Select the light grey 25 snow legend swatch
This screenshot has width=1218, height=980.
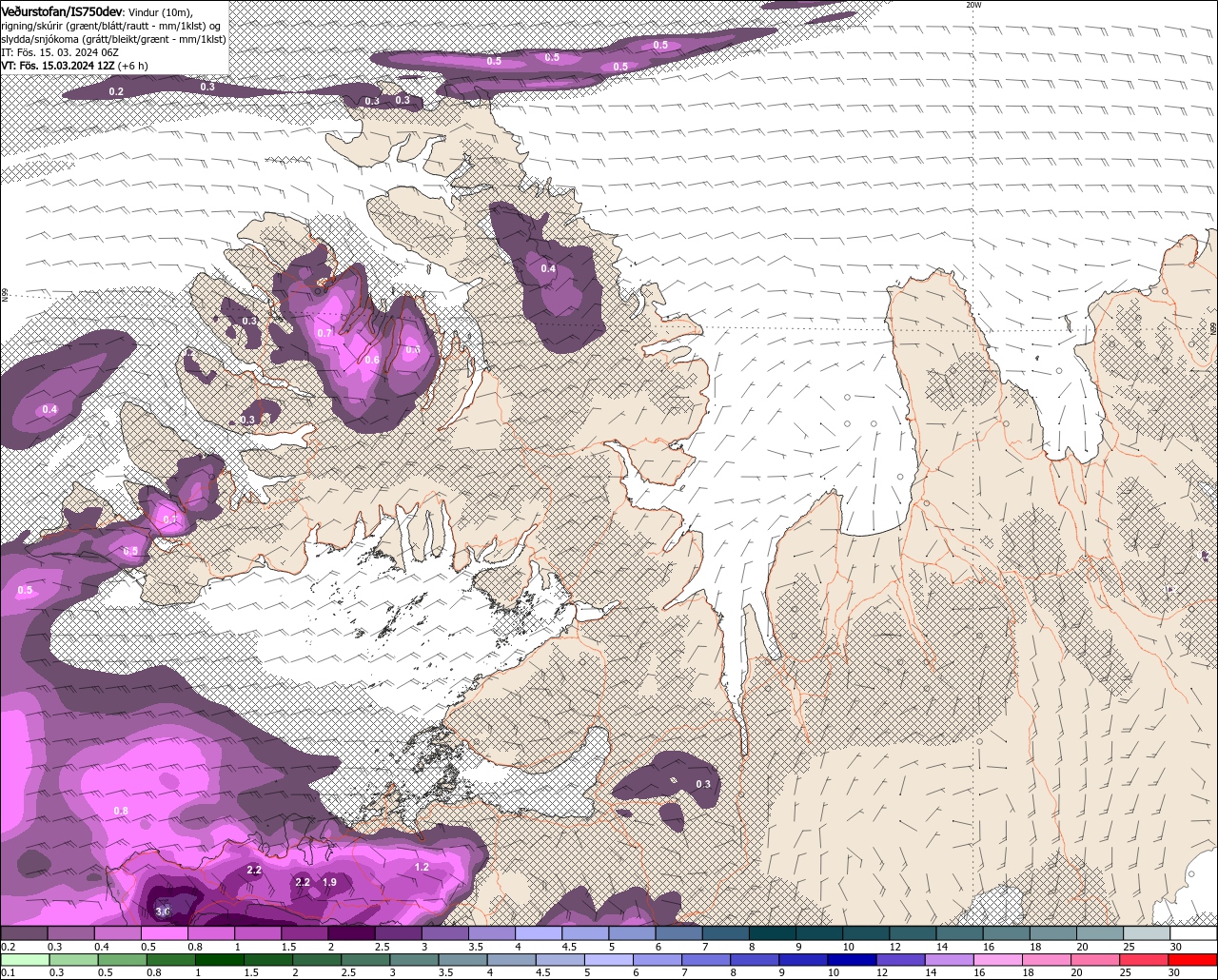tap(1147, 933)
